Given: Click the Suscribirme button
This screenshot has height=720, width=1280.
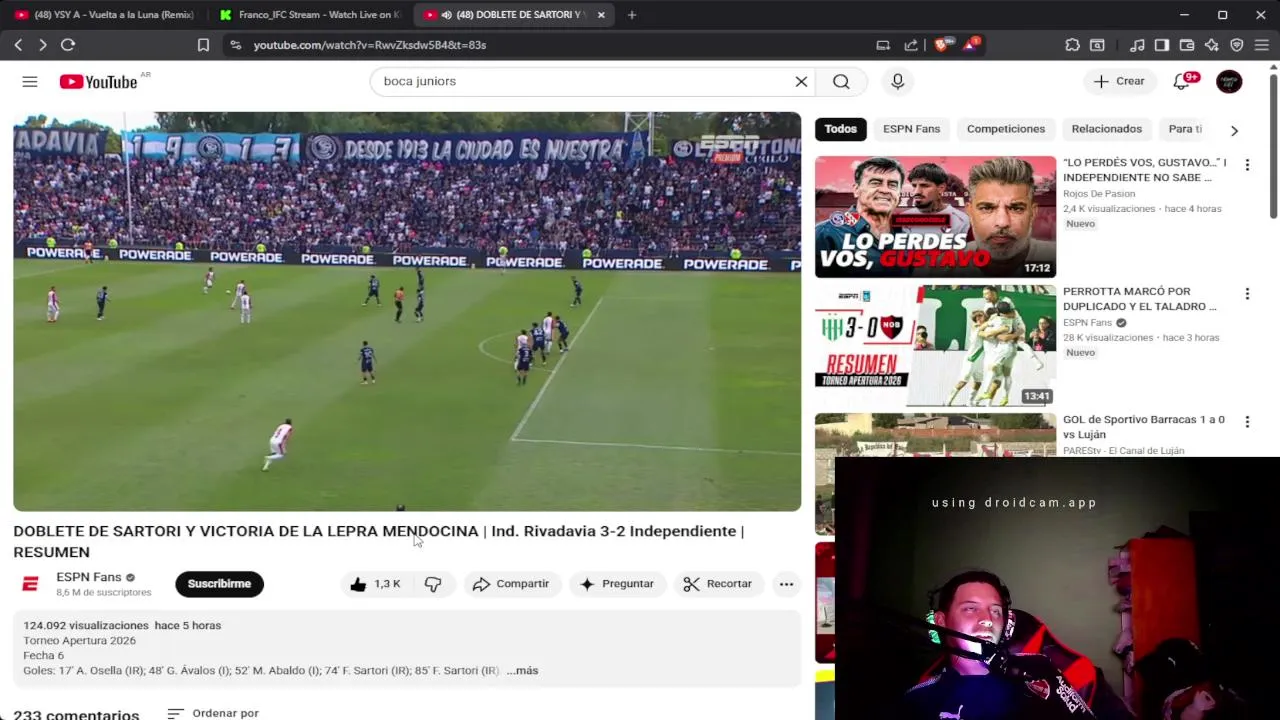Looking at the screenshot, I should [x=219, y=584].
